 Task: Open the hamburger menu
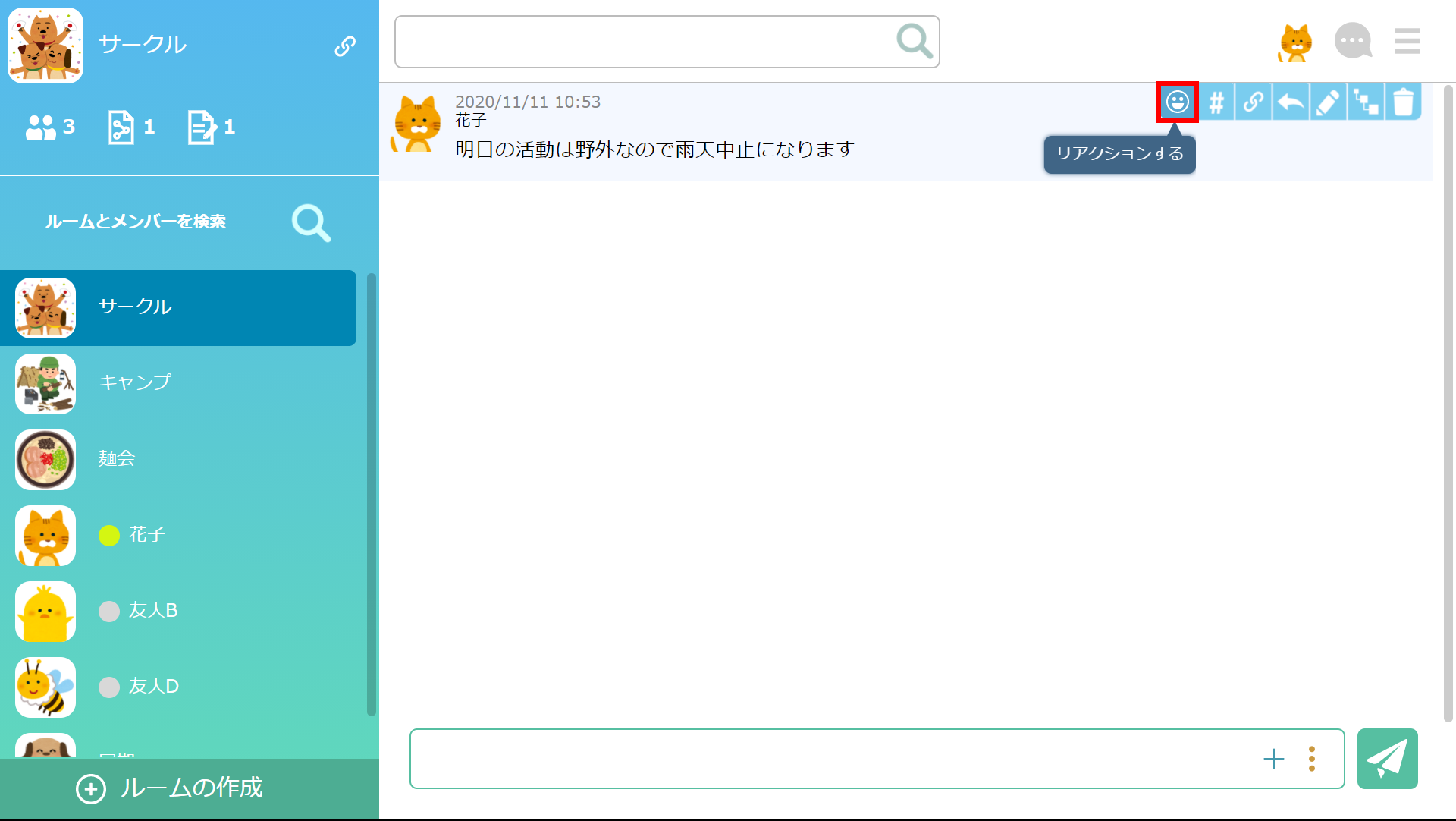pos(1407,41)
